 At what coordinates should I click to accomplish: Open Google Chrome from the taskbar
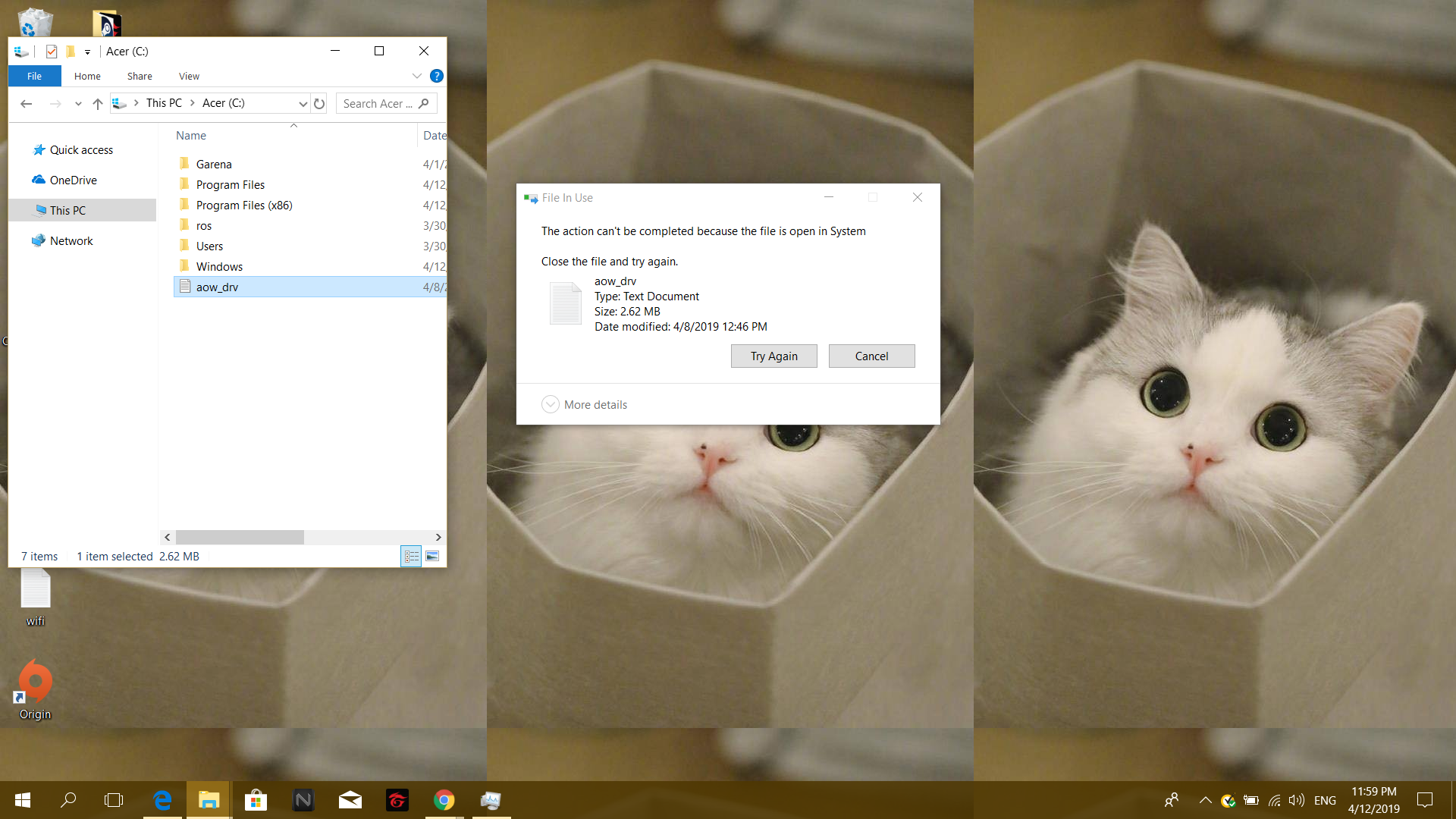[444, 800]
